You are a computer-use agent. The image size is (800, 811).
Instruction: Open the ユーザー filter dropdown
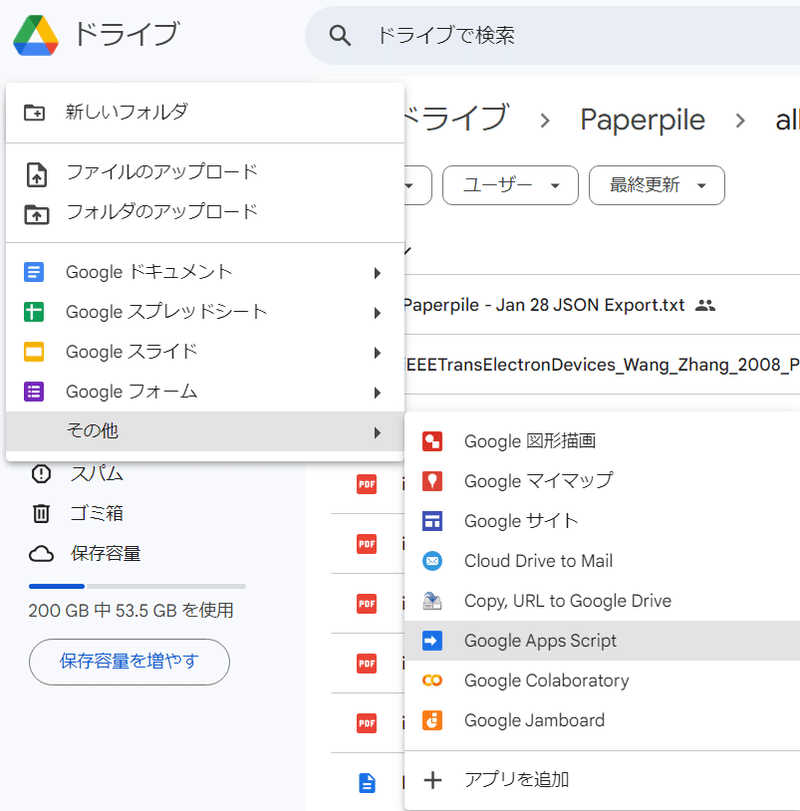pos(510,185)
